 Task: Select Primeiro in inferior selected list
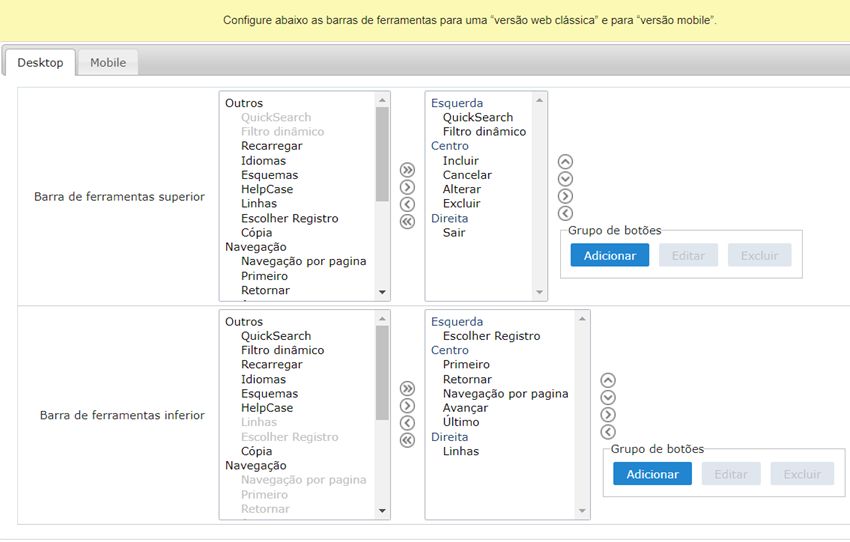pyautogui.click(x=466, y=364)
